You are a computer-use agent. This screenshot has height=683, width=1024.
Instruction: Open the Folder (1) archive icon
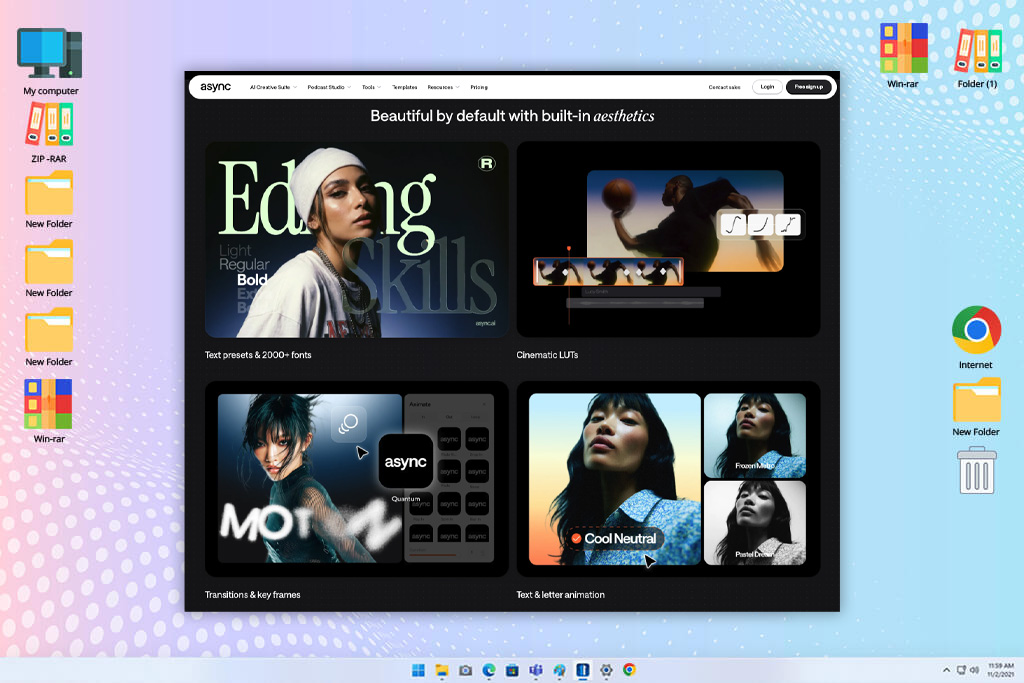(x=978, y=57)
